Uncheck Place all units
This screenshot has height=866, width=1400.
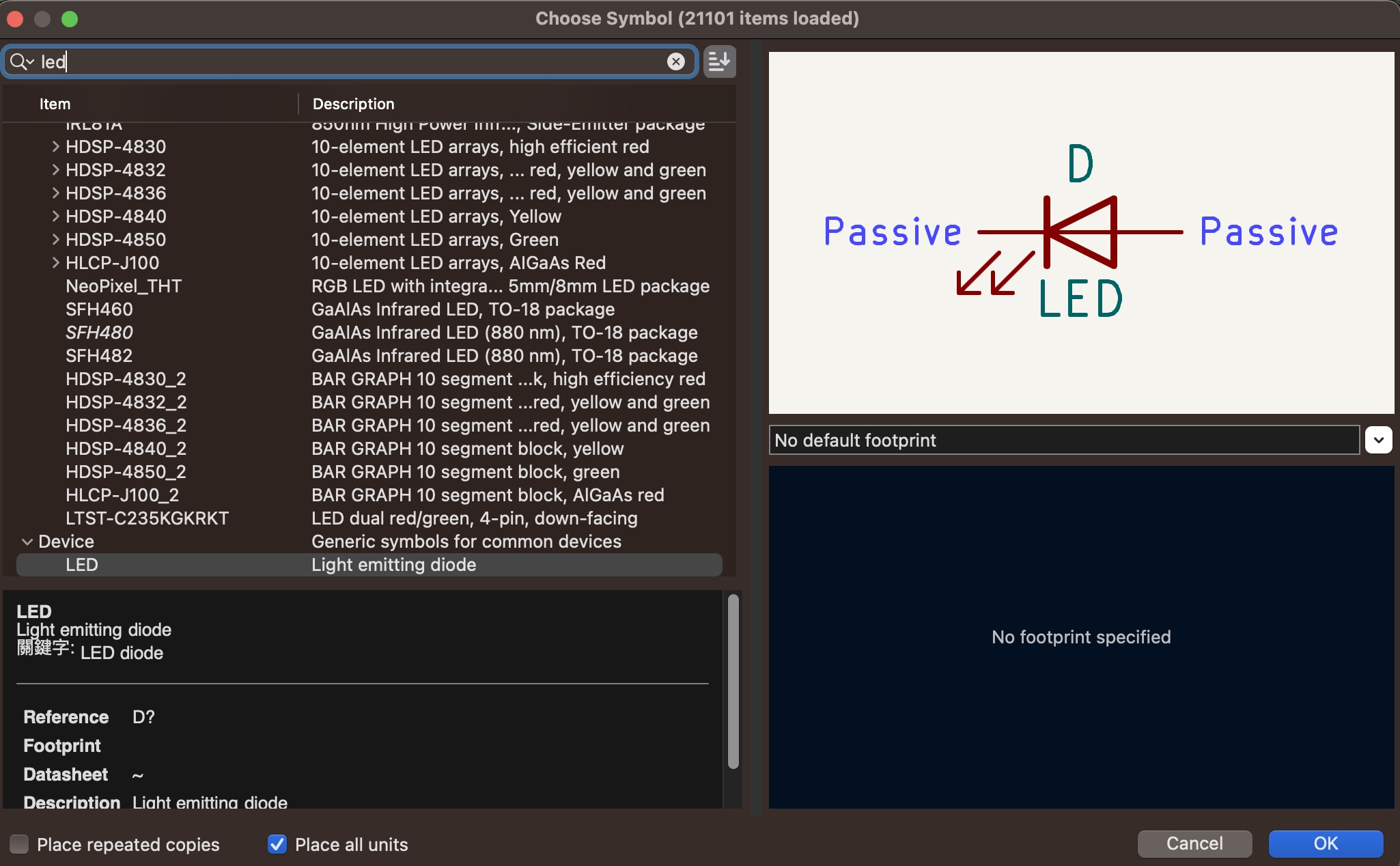coord(277,844)
